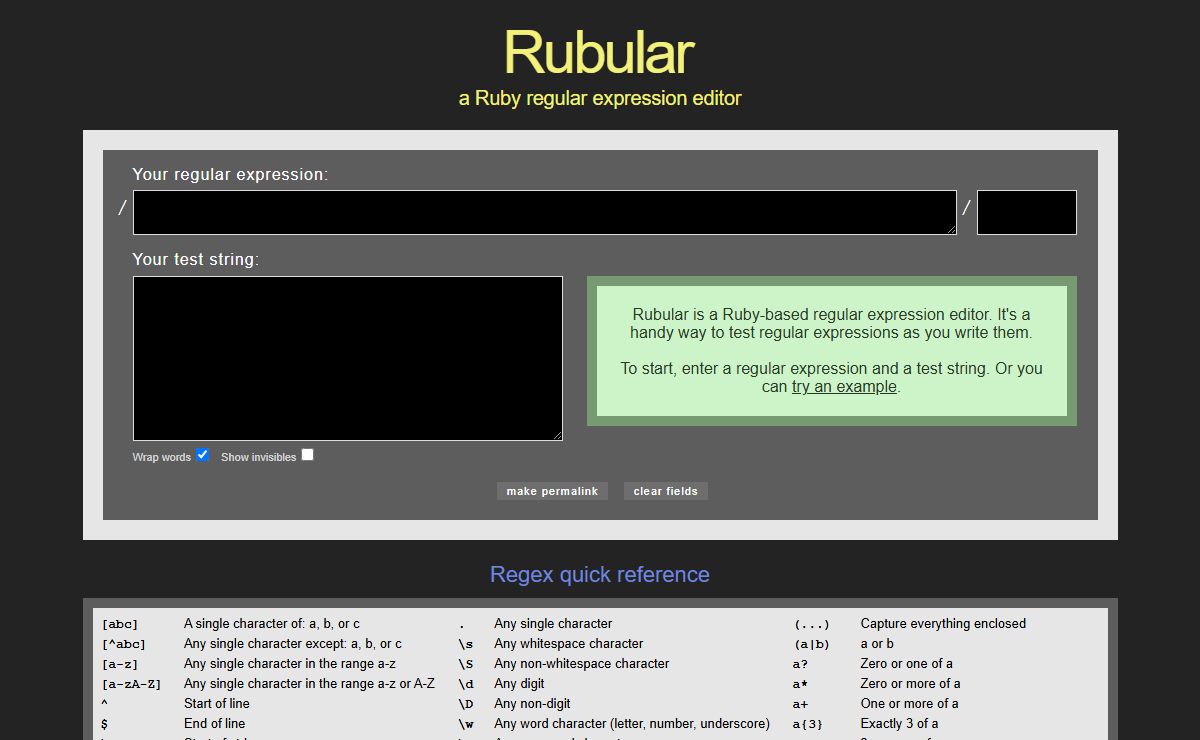Screen dimensions: 1200x740
Task: Click the Rubular title heading
Action: tap(599, 52)
